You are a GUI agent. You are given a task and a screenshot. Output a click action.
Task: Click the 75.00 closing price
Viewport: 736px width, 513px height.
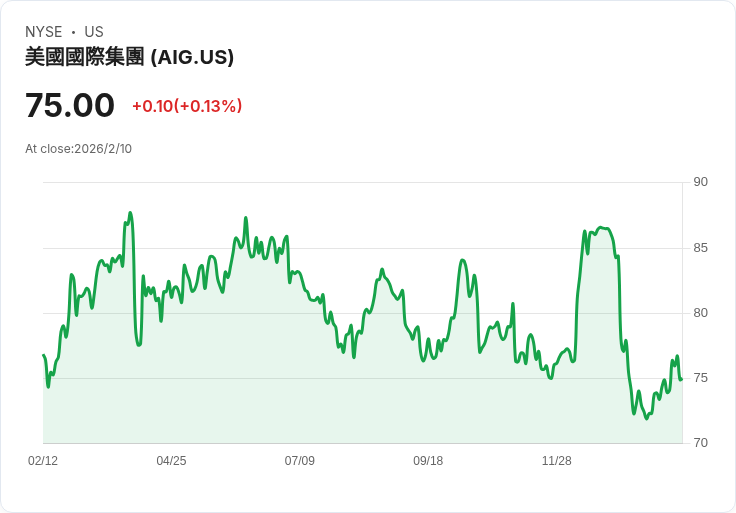click(x=70, y=105)
